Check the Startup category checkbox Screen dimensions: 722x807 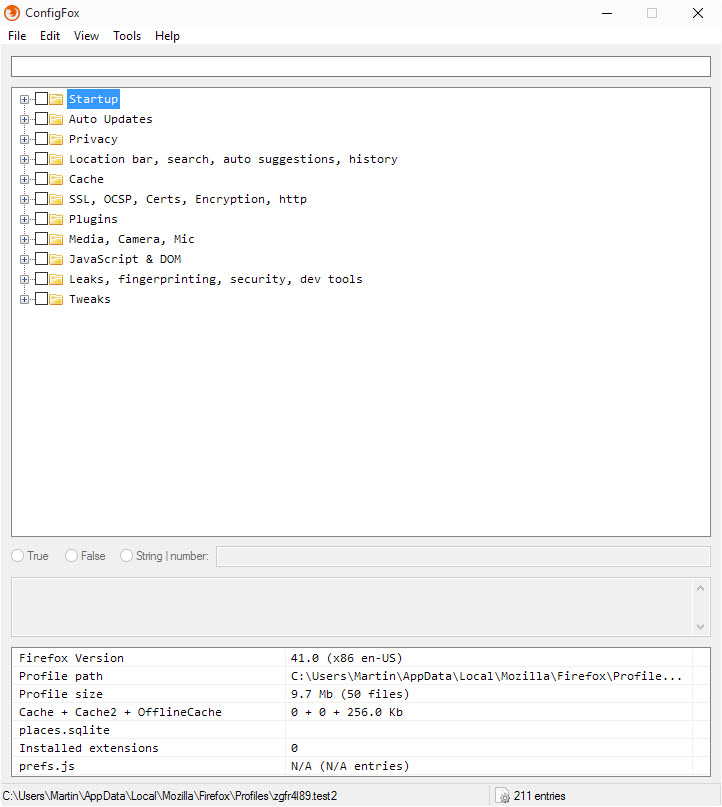(41, 98)
